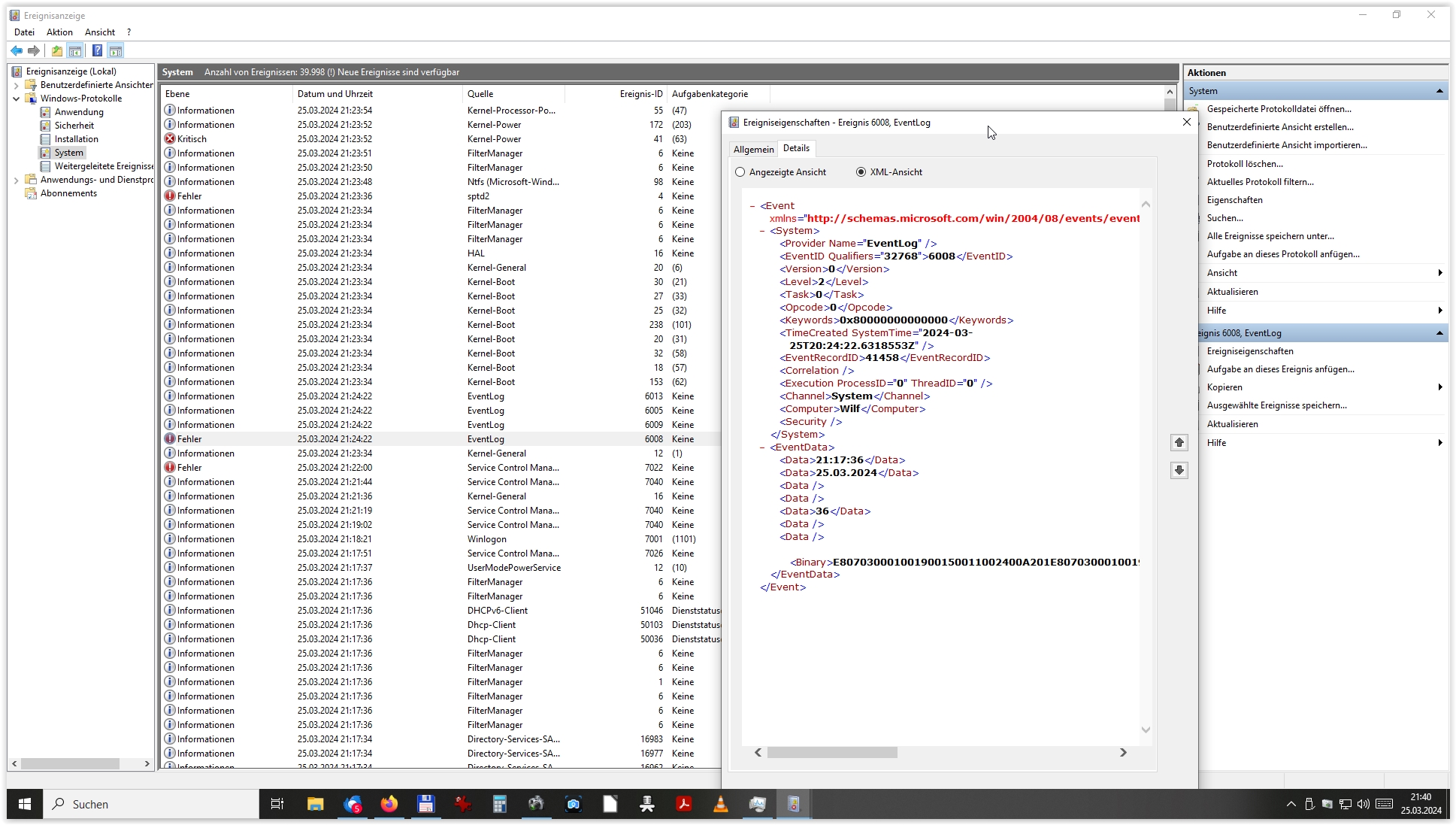Expand the Benutzerdefinierte Ansichten tree node
The height and width of the screenshot is (825, 1456).
[16, 85]
